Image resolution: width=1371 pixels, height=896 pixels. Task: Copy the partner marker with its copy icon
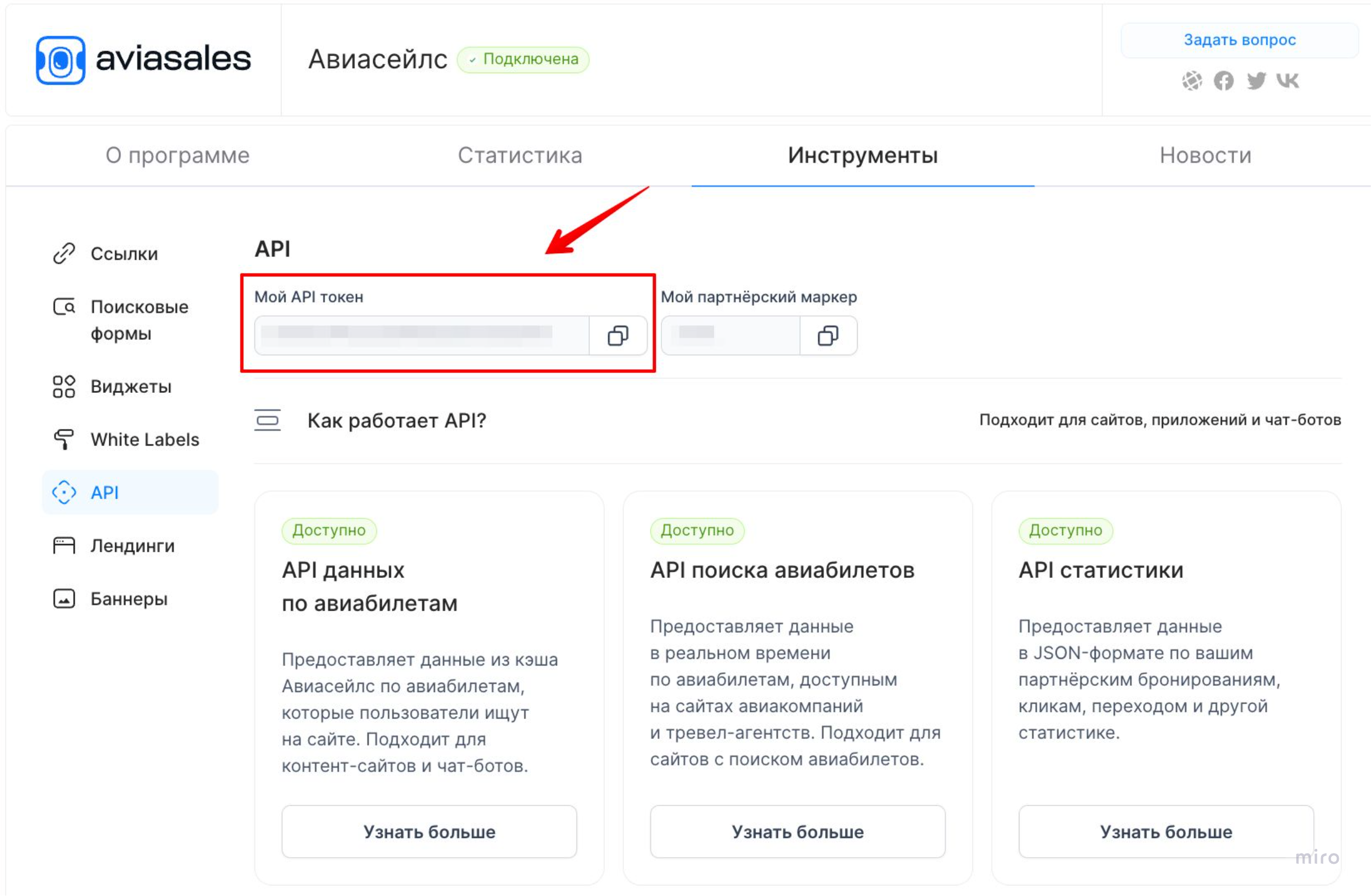(x=828, y=335)
